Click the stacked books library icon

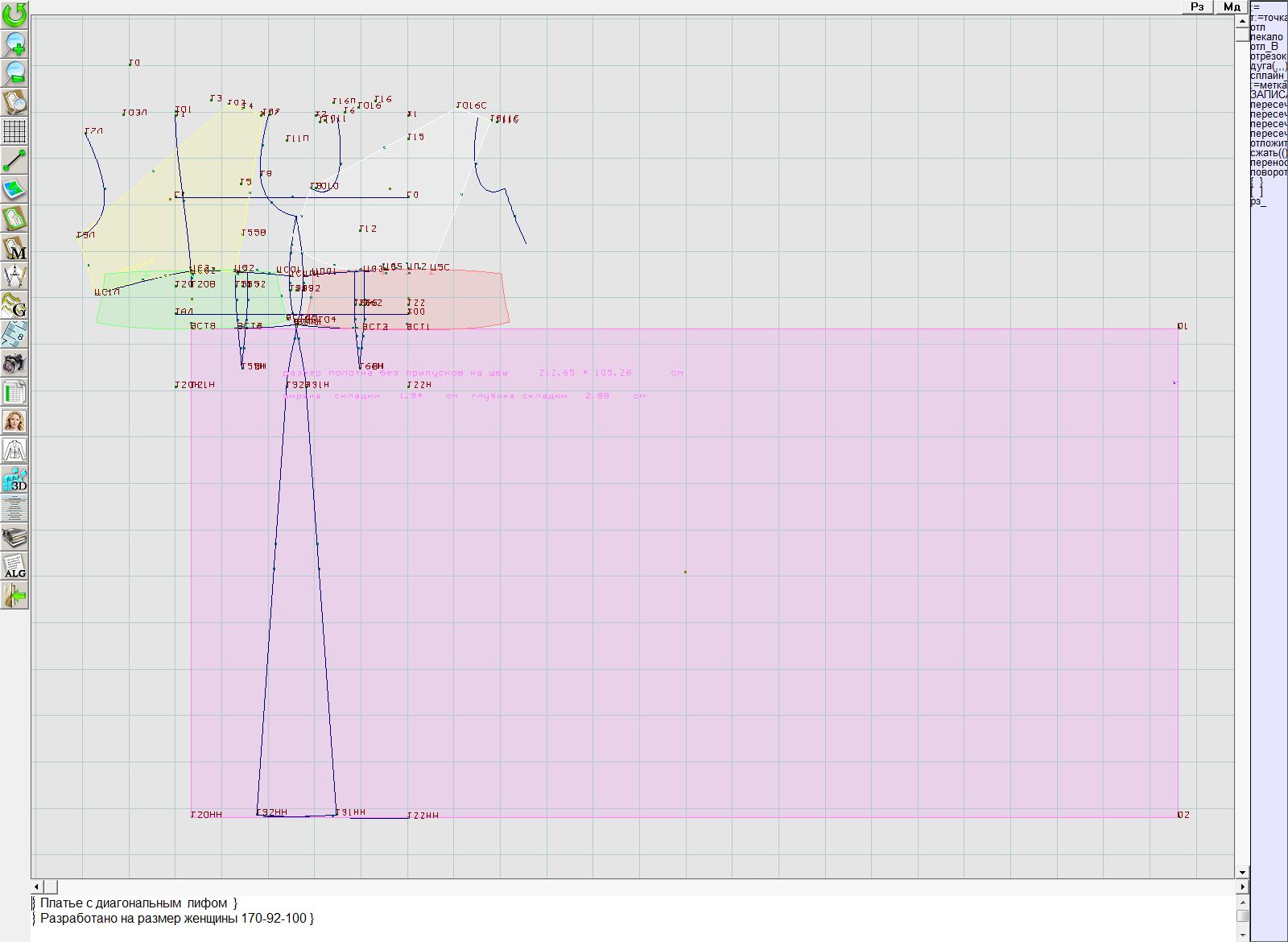[14, 537]
